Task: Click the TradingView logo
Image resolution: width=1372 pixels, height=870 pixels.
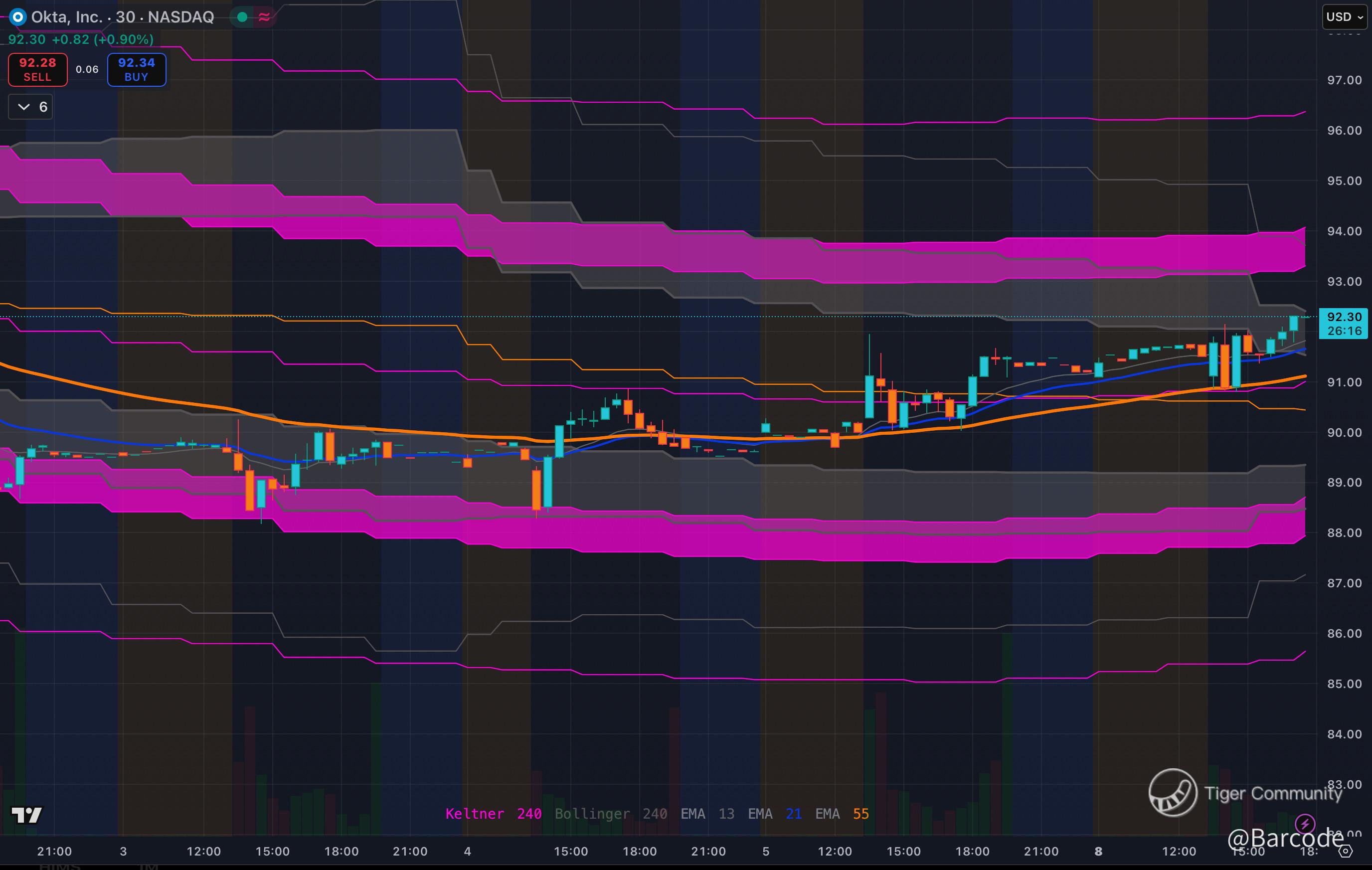Action: click(27, 815)
